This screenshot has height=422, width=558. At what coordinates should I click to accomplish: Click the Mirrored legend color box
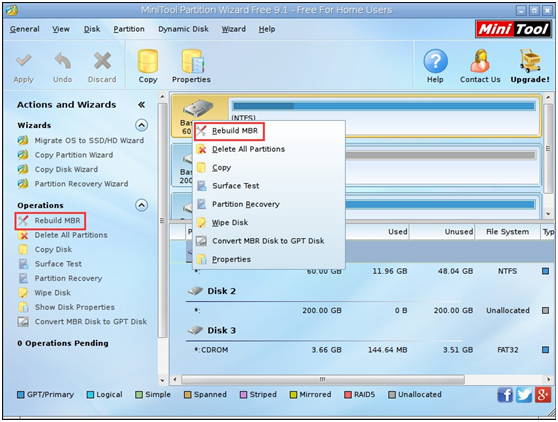(293, 395)
